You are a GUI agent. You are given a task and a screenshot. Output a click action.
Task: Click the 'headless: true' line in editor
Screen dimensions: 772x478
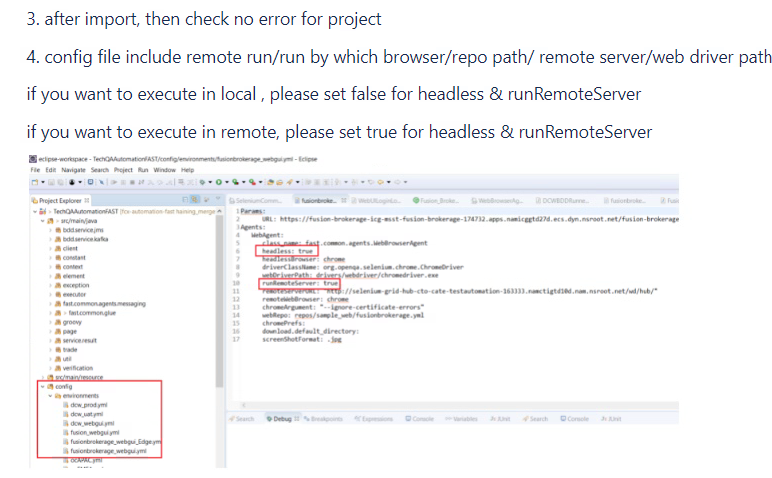287,251
